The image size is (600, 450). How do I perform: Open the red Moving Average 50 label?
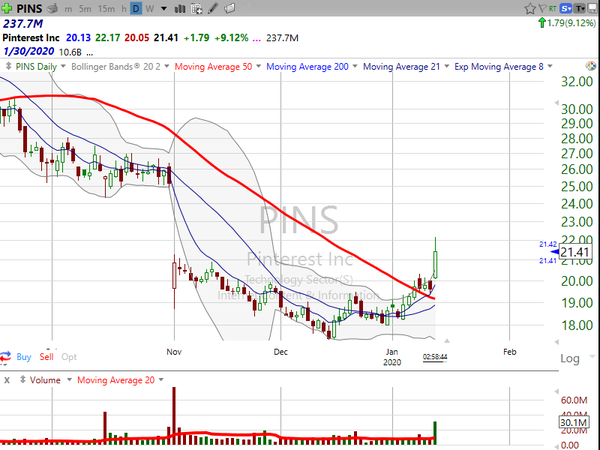pyautogui.click(x=213, y=67)
